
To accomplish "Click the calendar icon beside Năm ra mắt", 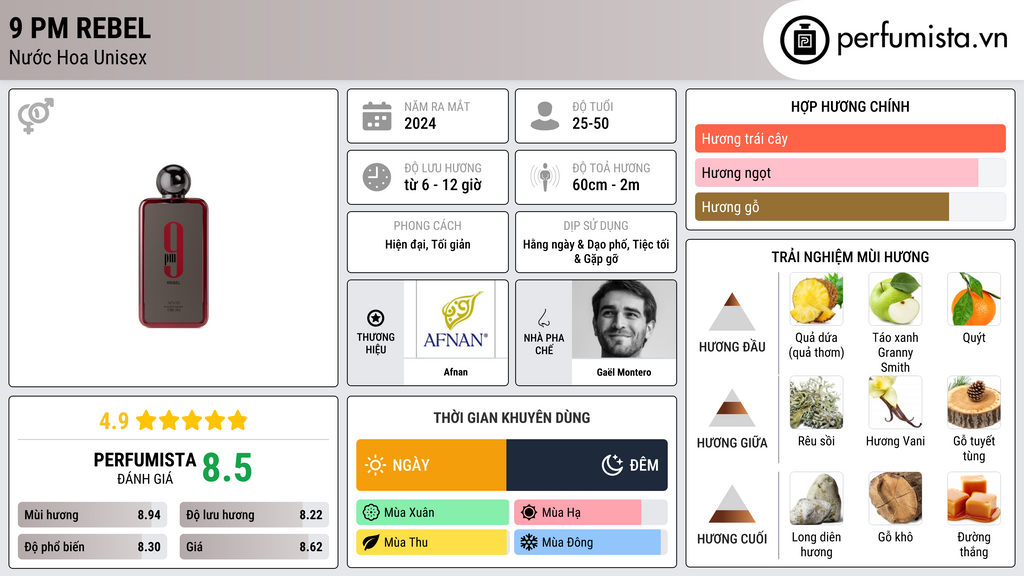I will pyautogui.click(x=376, y=116).
